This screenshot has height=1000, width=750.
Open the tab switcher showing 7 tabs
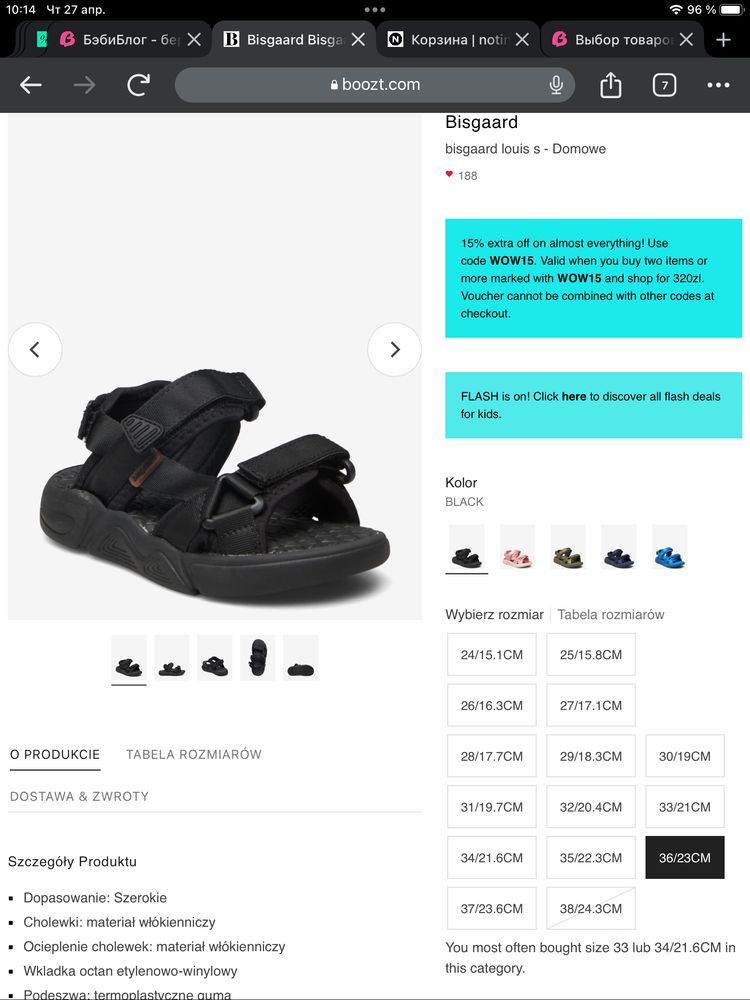tap(664, 85)
